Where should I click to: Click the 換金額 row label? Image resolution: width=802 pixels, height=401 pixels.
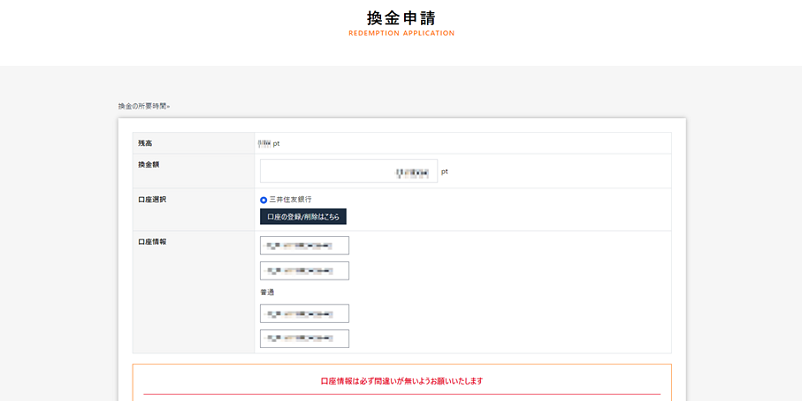pos(148,165)
